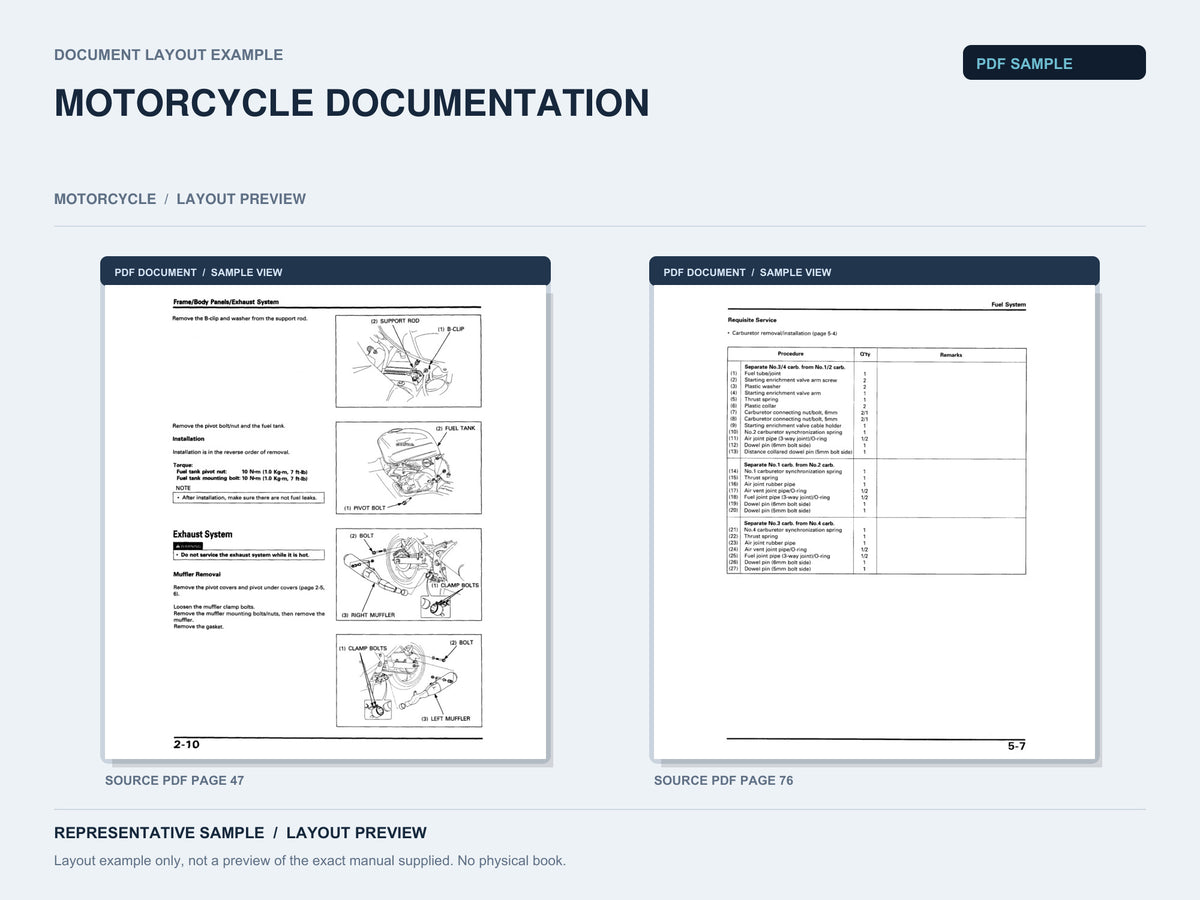Click the DOCUMENT LAYOUT EXAMPLE label
This screenshot has width=1200, height=900.
168,55
